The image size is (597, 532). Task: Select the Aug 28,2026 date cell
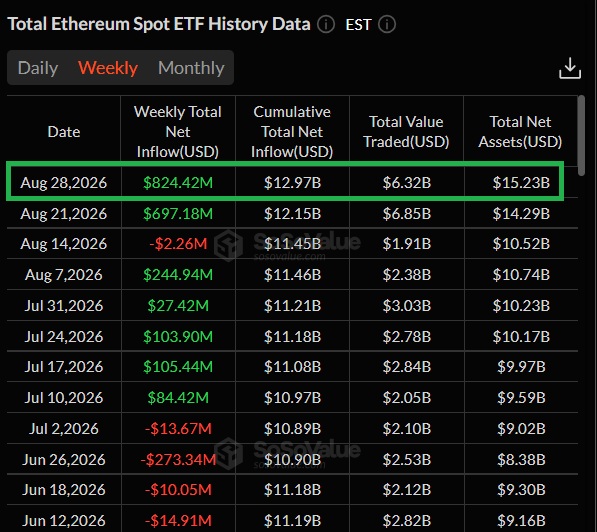click(64, 183)
